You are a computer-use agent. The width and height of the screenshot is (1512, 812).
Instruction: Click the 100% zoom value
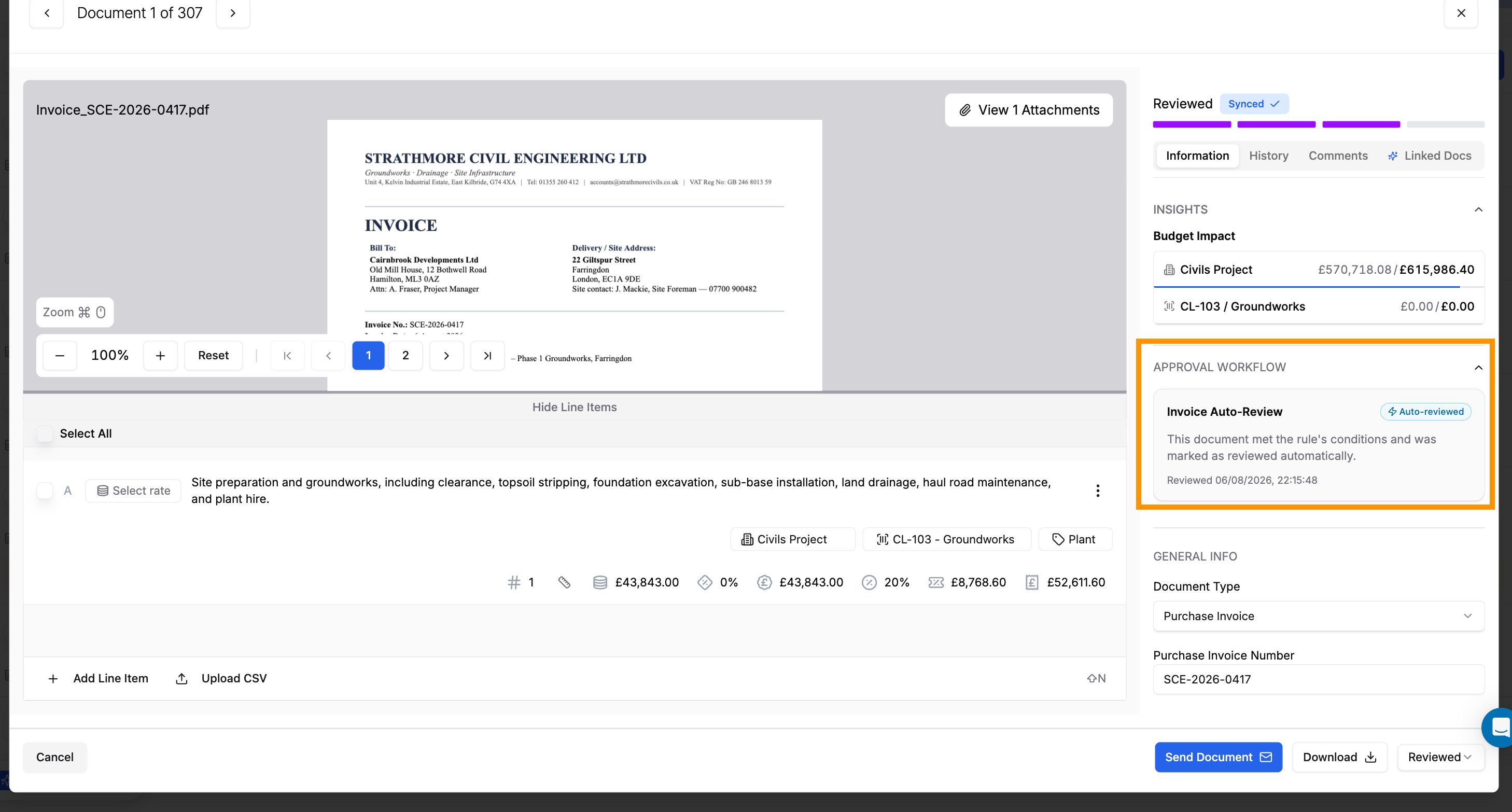110,355
